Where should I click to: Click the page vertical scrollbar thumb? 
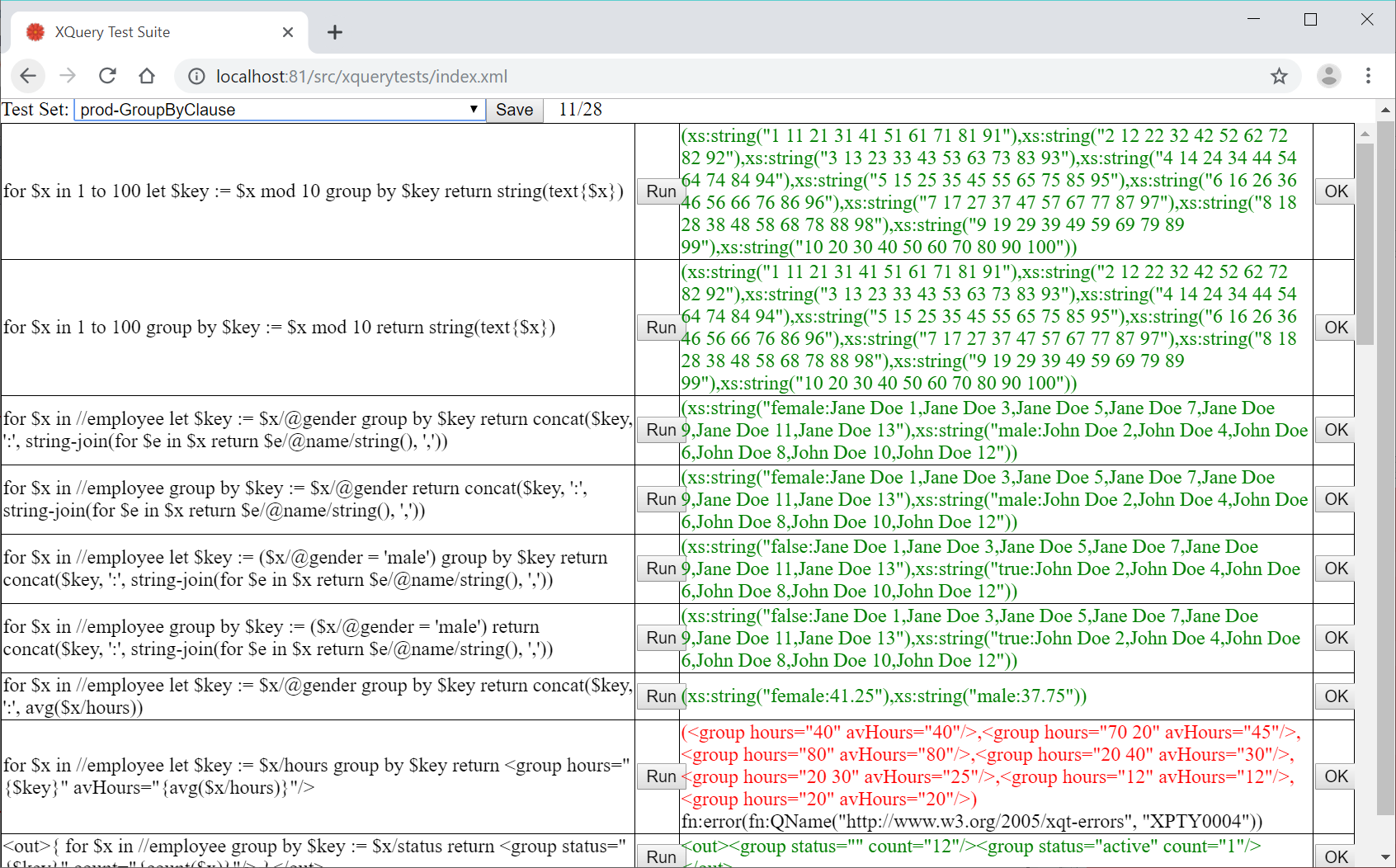point(1385,468)
